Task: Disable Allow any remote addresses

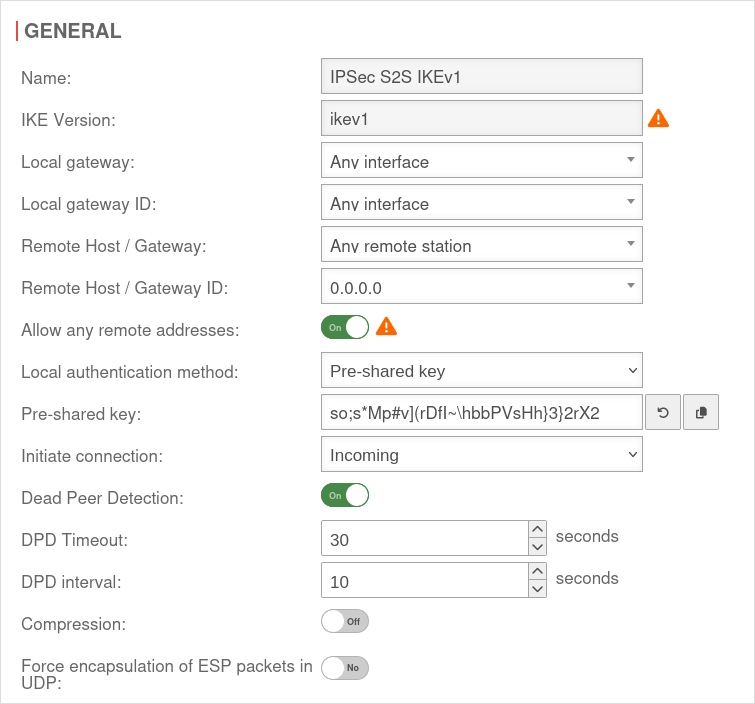Action: point(345,327)
